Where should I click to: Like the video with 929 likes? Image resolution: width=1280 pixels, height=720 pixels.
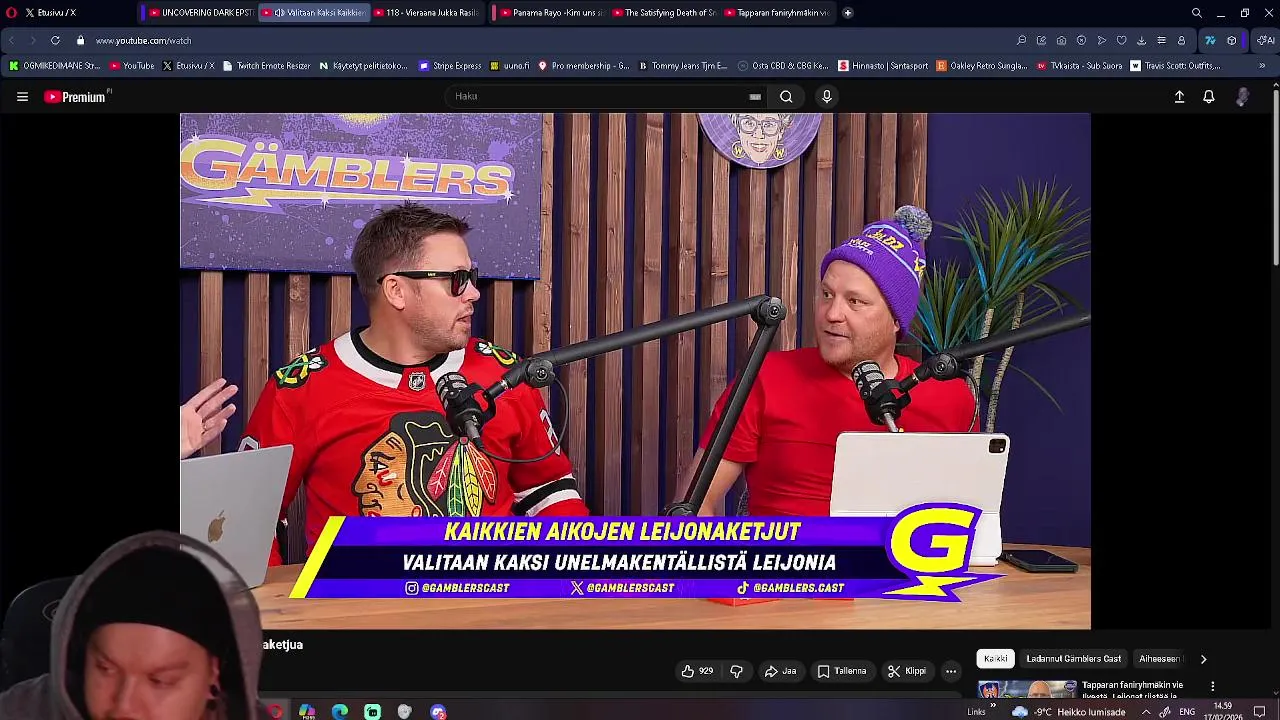[697, 671]
